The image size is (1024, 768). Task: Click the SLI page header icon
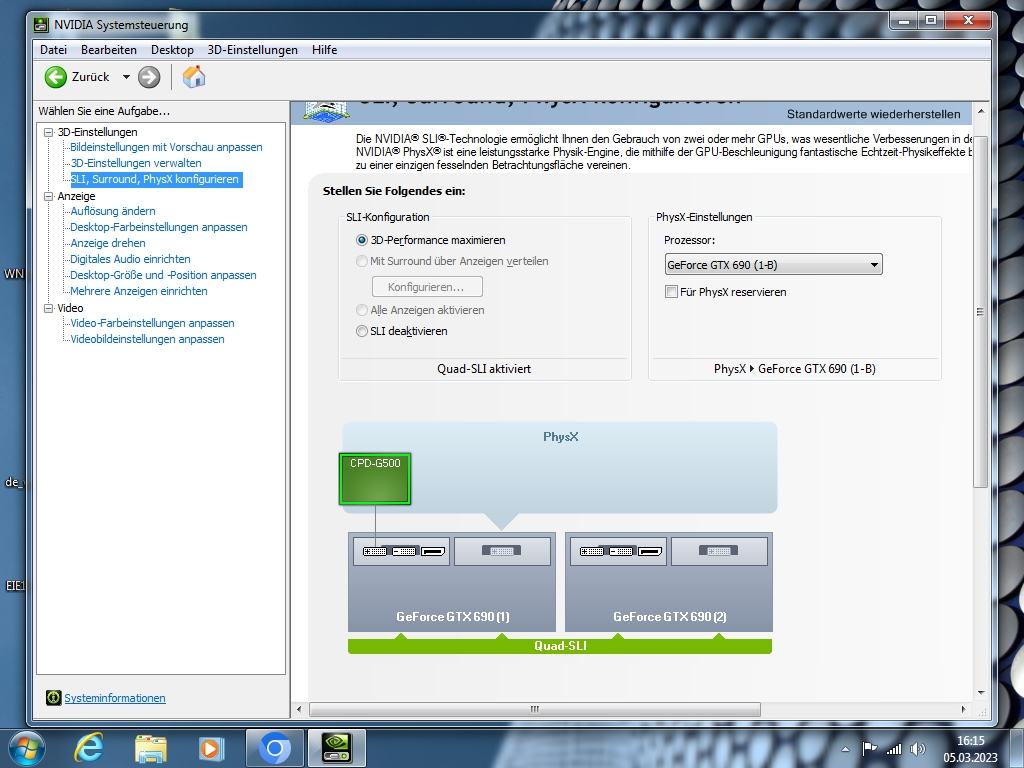click(x=325, y=111)
